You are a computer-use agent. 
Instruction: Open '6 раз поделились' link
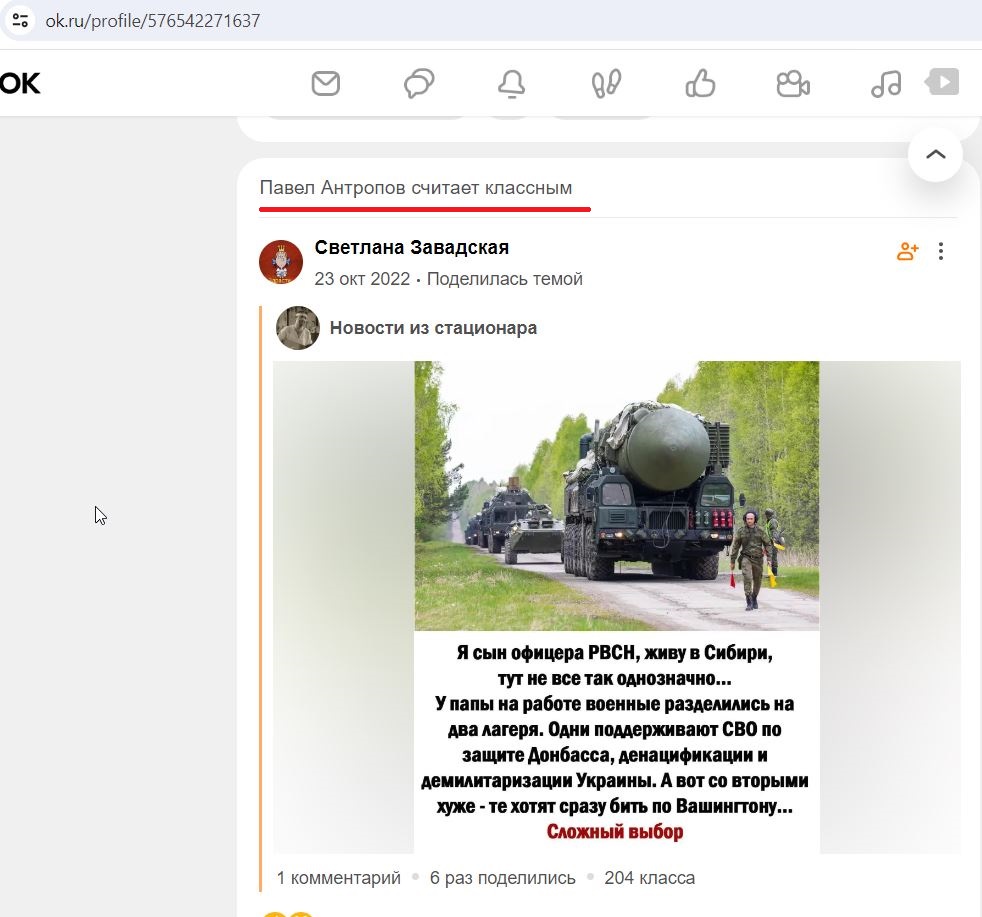click(x=502, y=878)
